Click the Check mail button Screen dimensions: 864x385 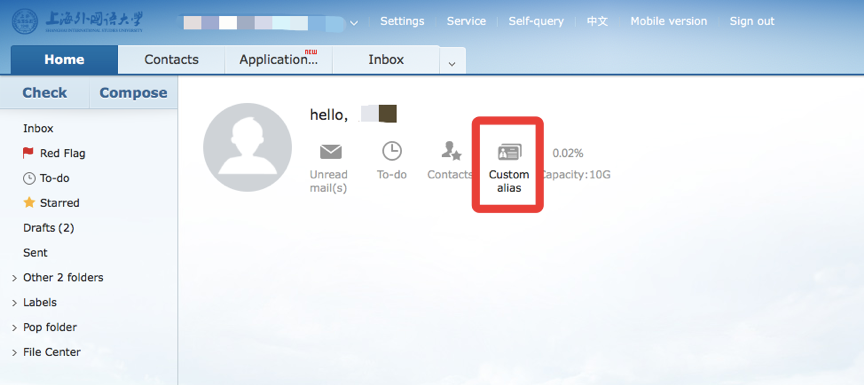[45, 93]
